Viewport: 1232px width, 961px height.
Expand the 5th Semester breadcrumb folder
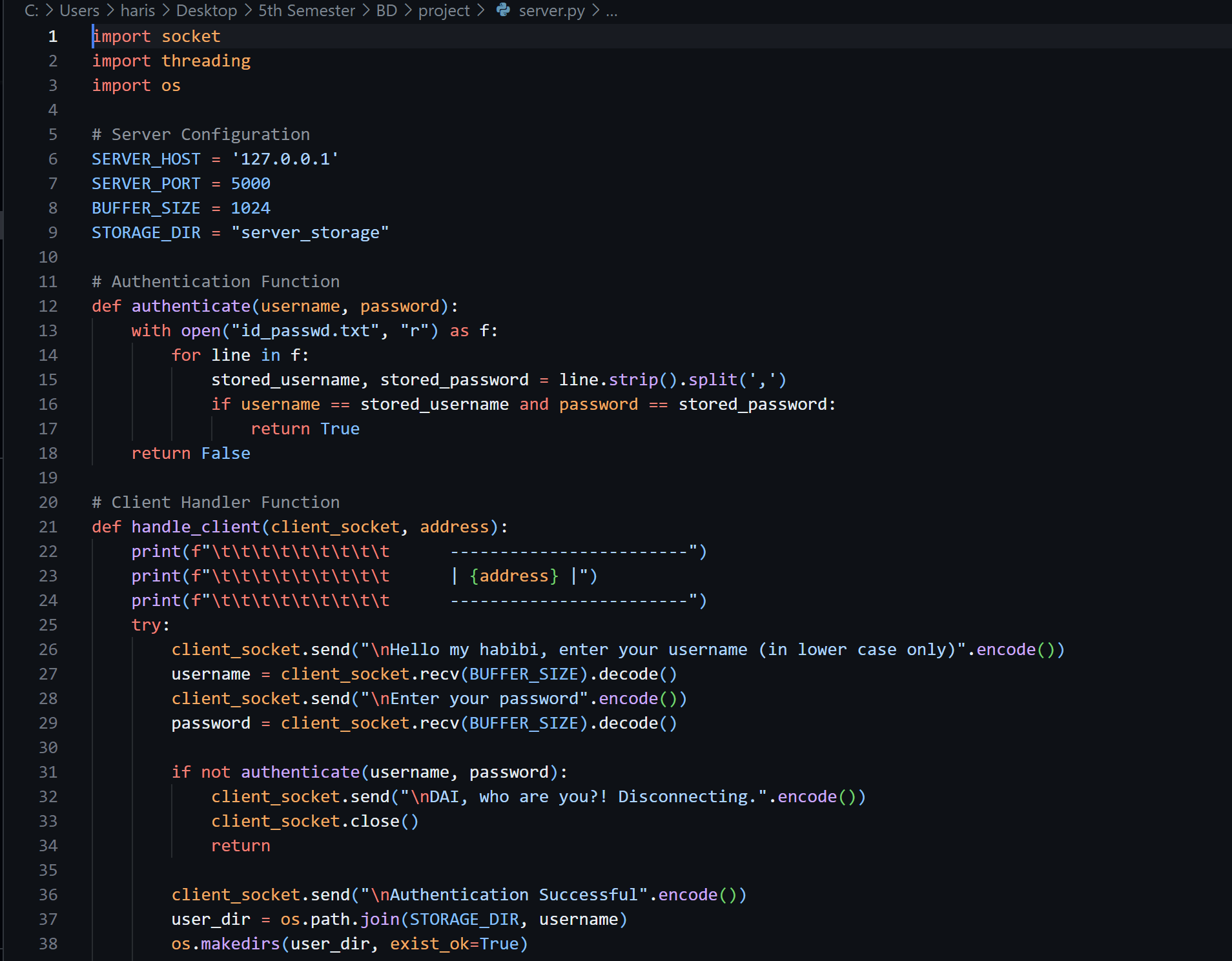(x=307, y=11)
